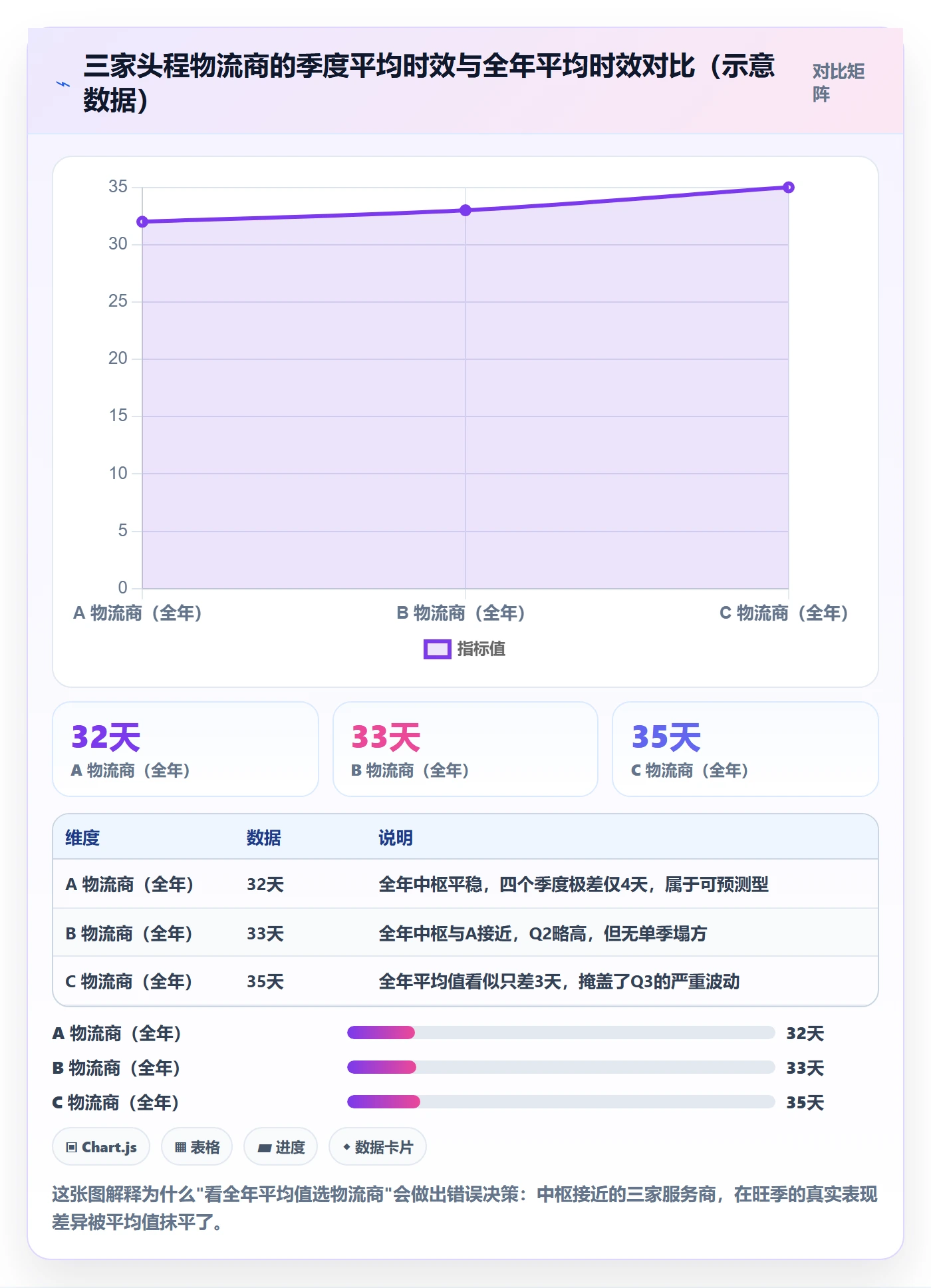Click the A 物流商 data point on chart
The image size is (931, 1288).
point(142,222)
